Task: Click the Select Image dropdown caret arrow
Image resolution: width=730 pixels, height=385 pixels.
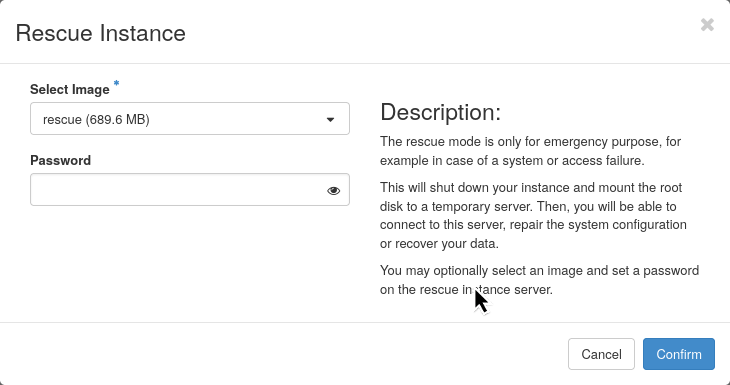Action: 331,120
